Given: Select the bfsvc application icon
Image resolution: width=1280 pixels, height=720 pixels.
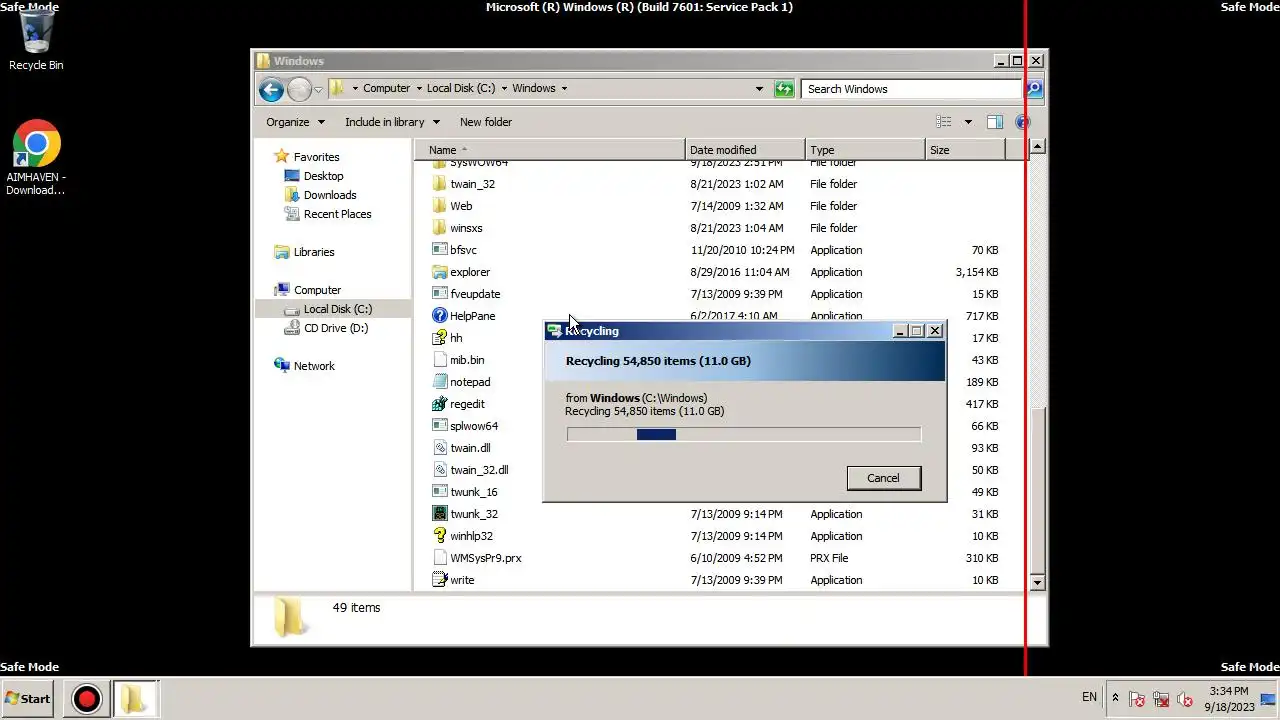Looking at the screenshot, I should click(440, 250).
